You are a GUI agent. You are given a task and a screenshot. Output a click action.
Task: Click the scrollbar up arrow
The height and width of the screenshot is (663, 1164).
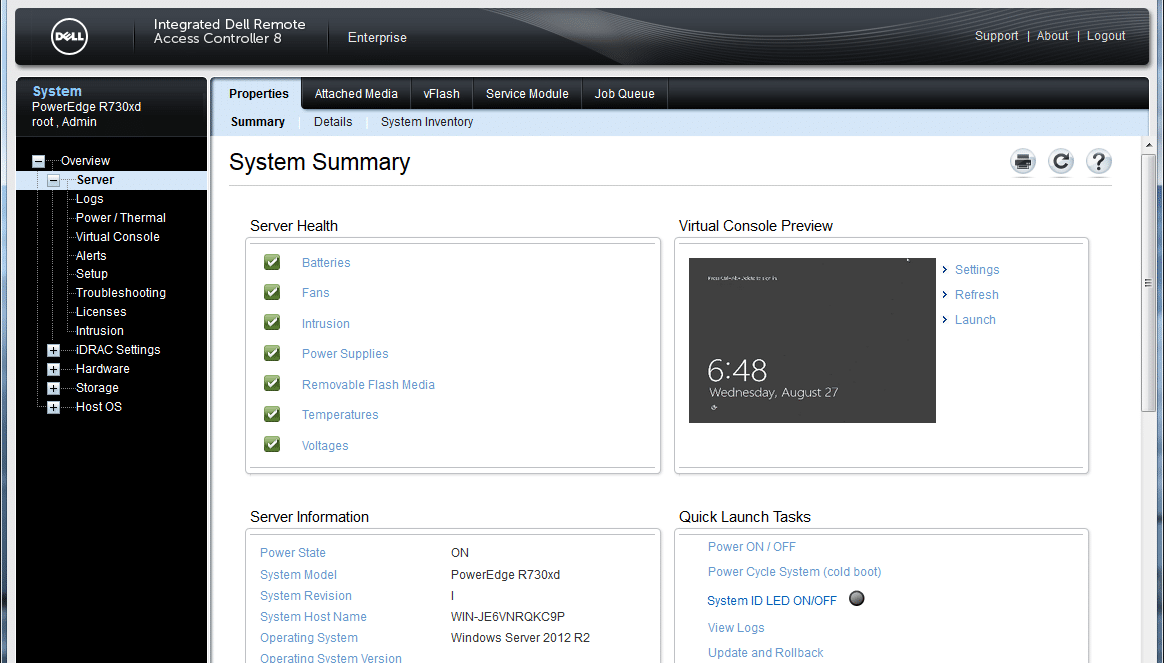[x=1149, y=146]
